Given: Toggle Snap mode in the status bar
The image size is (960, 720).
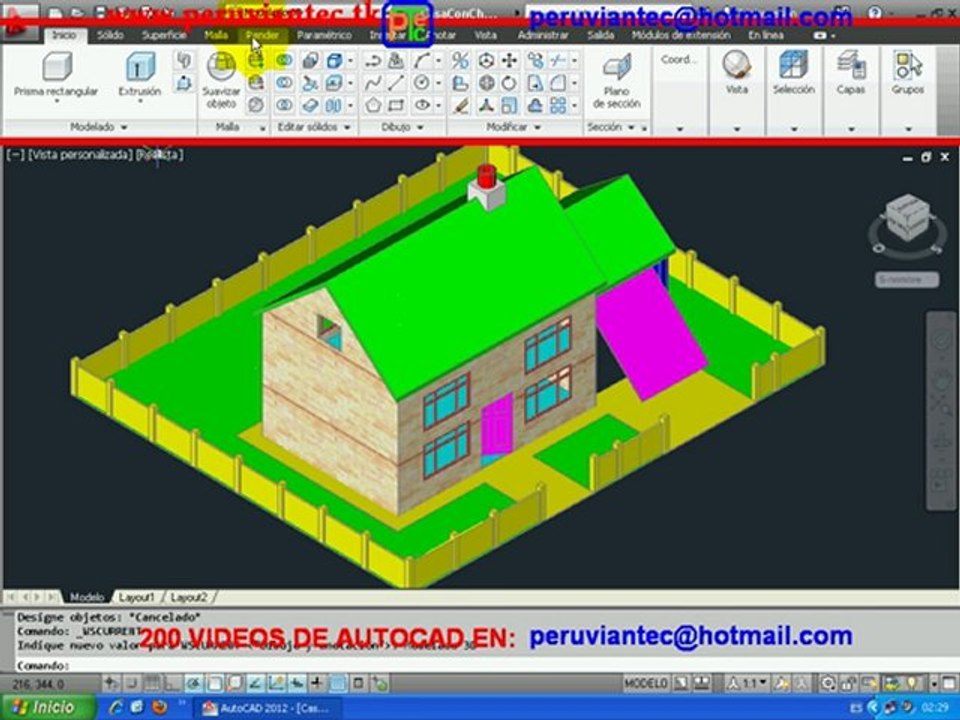Looking at the screenshot, I should 131,683.
